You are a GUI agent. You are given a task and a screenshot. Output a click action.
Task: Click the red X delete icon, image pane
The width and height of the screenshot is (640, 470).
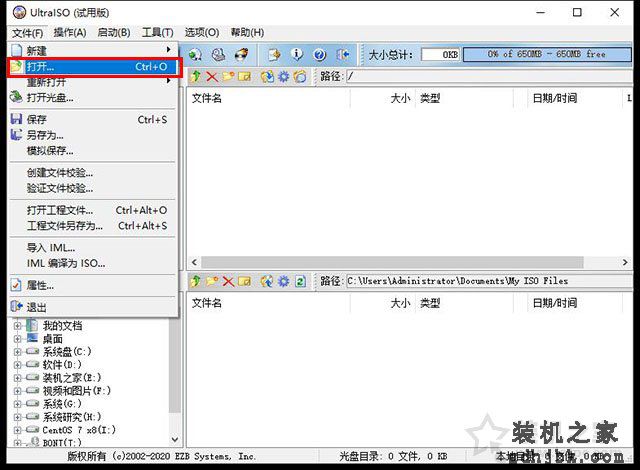click(212, 76)
